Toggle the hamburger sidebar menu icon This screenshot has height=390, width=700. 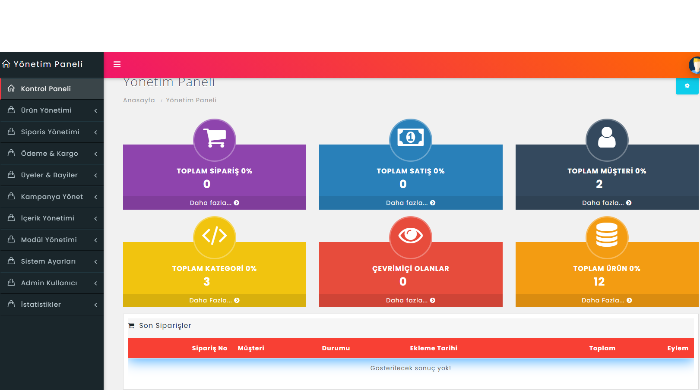click(x=117, y=64)
